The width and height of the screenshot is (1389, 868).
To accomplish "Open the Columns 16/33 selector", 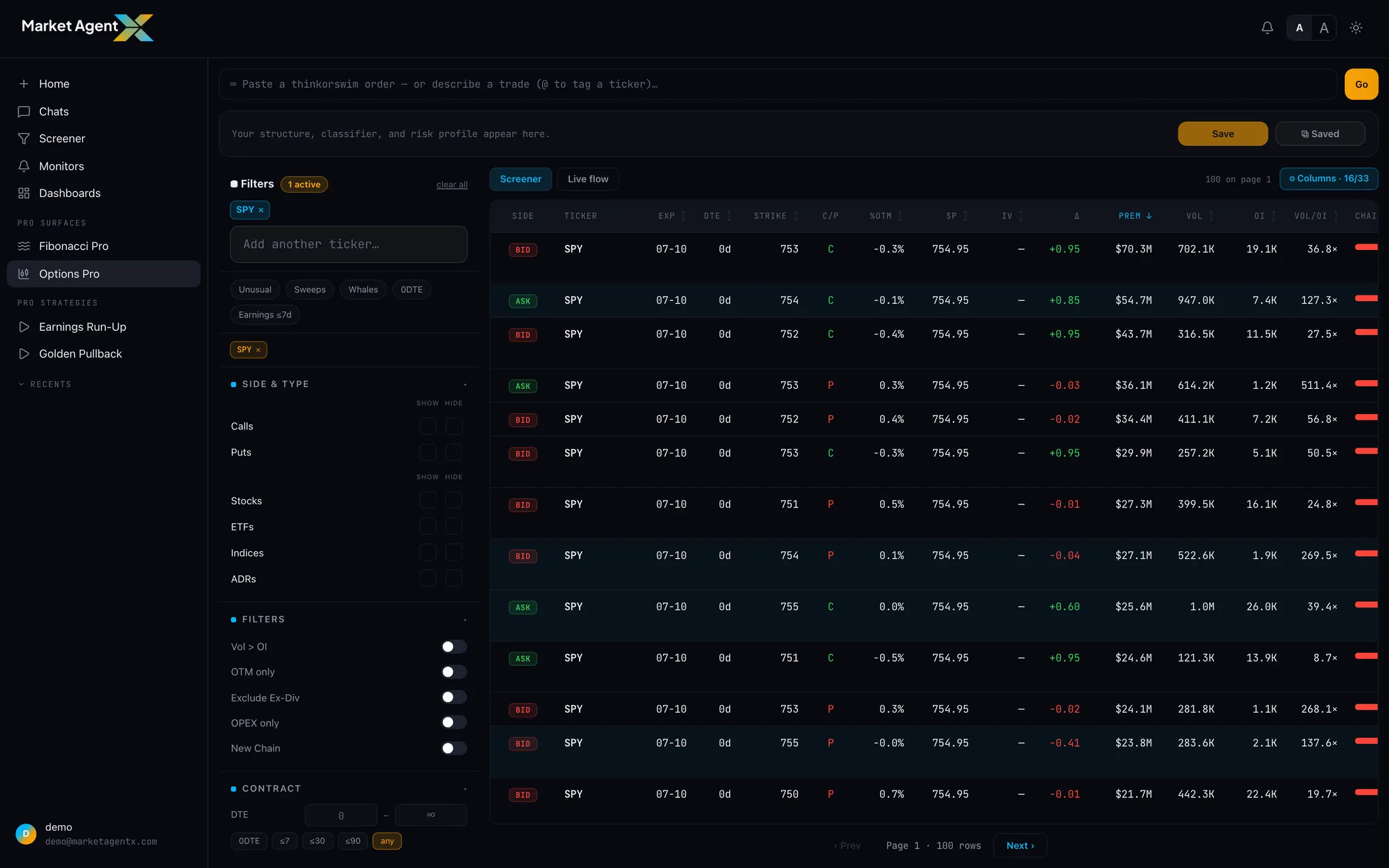I will [x=1328, y=179].
